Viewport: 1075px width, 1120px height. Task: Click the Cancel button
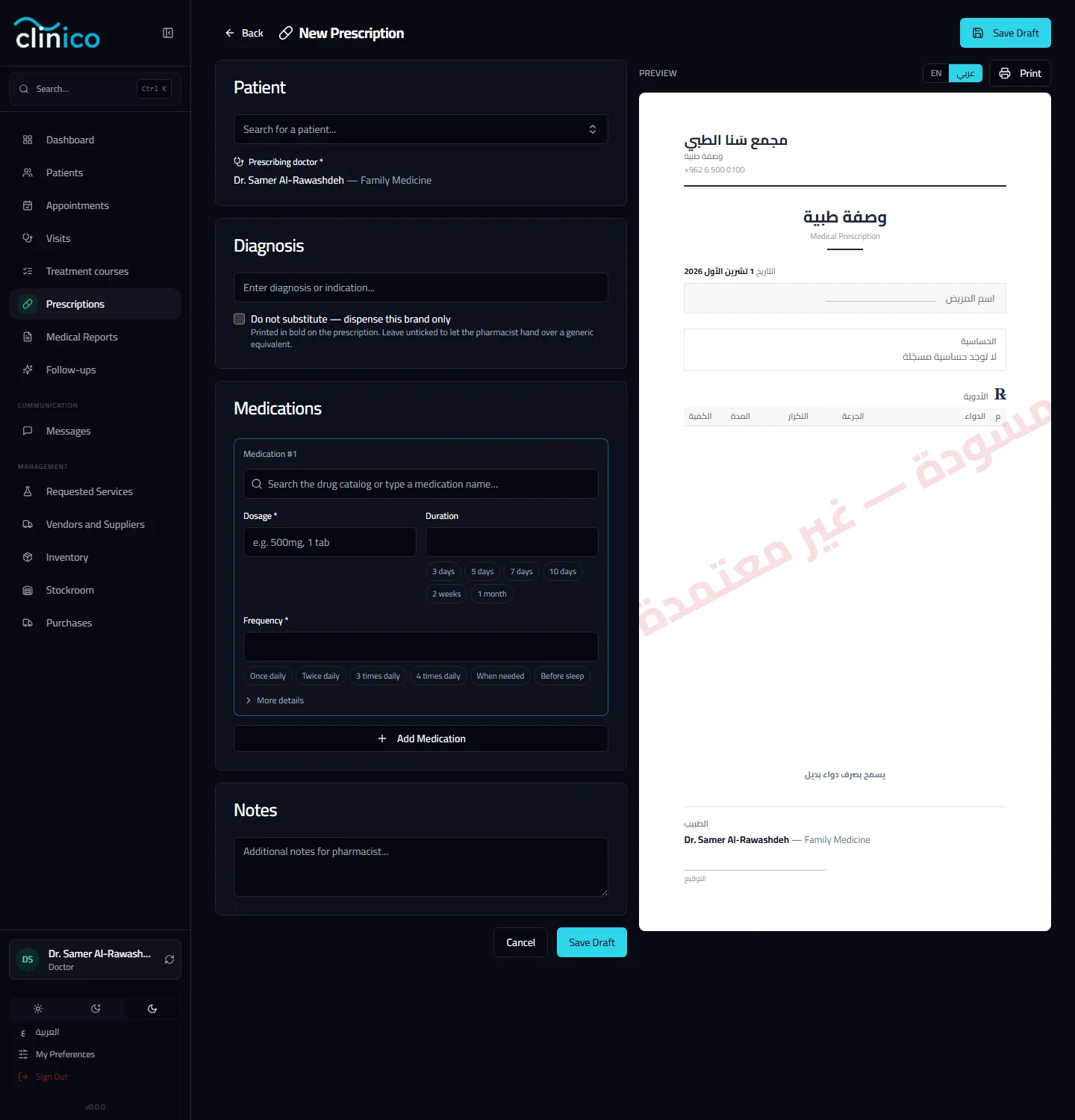520,942
